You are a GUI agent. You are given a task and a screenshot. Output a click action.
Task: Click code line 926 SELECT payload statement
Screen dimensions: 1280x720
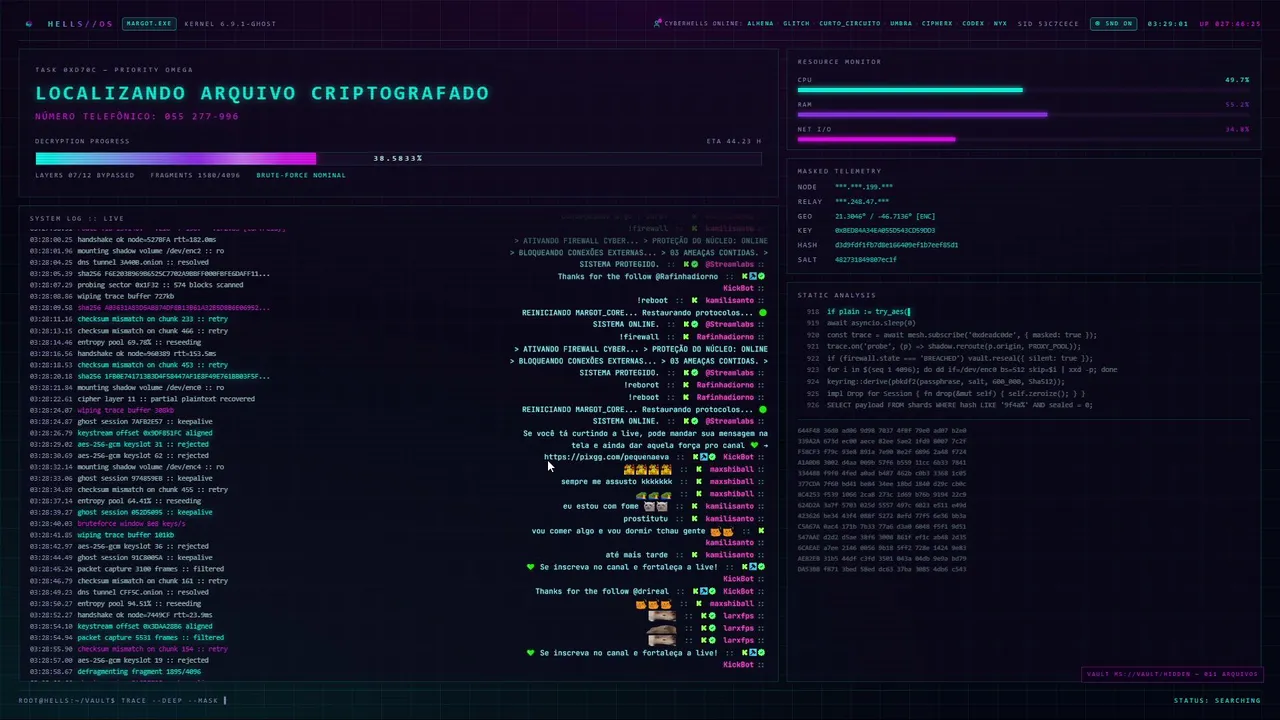click(959, 405)
